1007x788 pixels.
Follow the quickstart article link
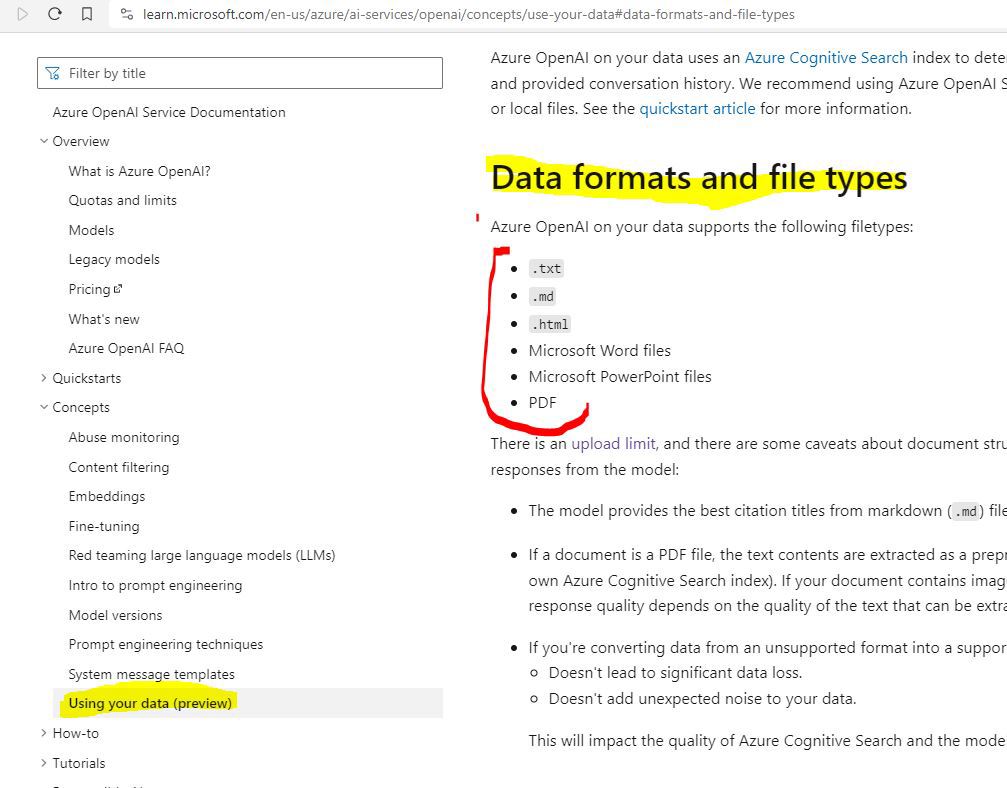(697, 109)
